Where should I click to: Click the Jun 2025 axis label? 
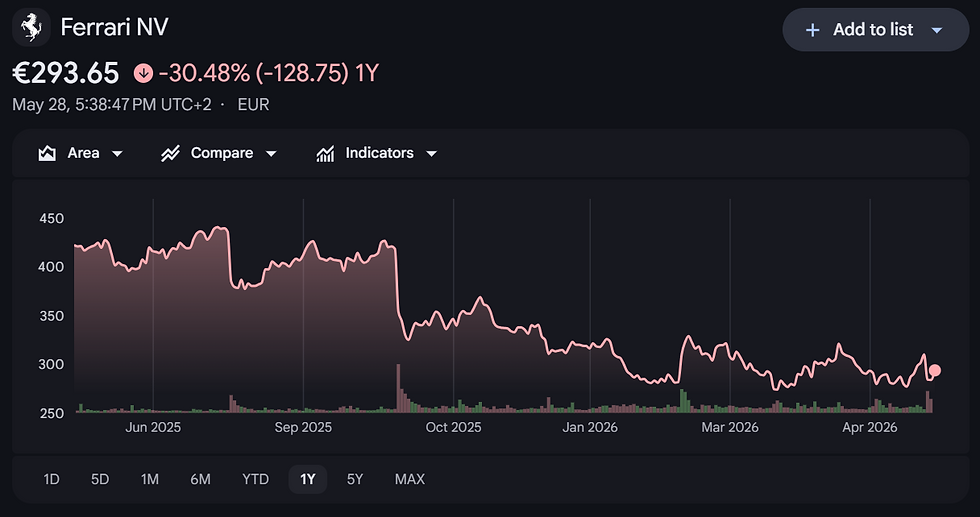coord(153,428)
